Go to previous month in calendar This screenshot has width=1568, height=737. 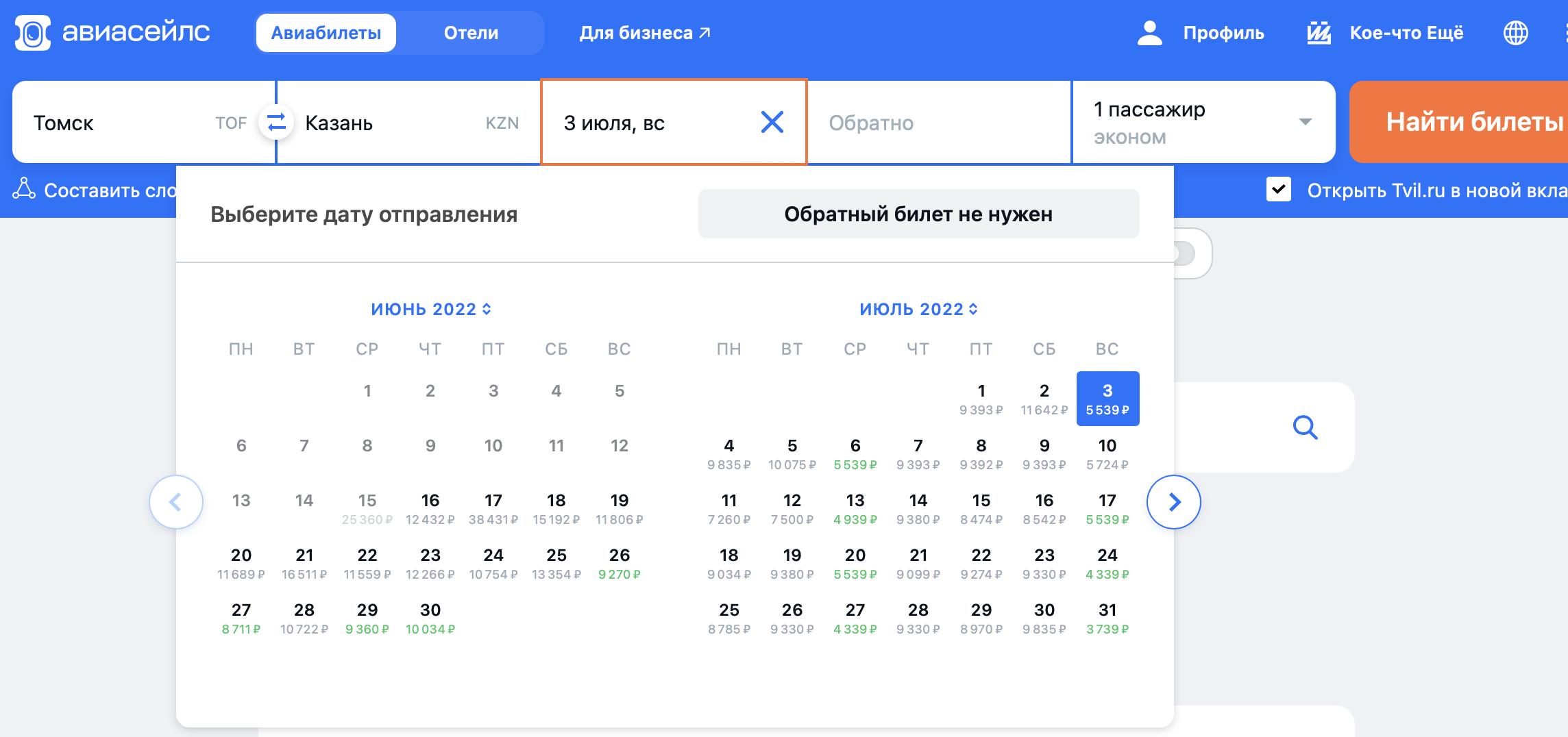[176, 502]
